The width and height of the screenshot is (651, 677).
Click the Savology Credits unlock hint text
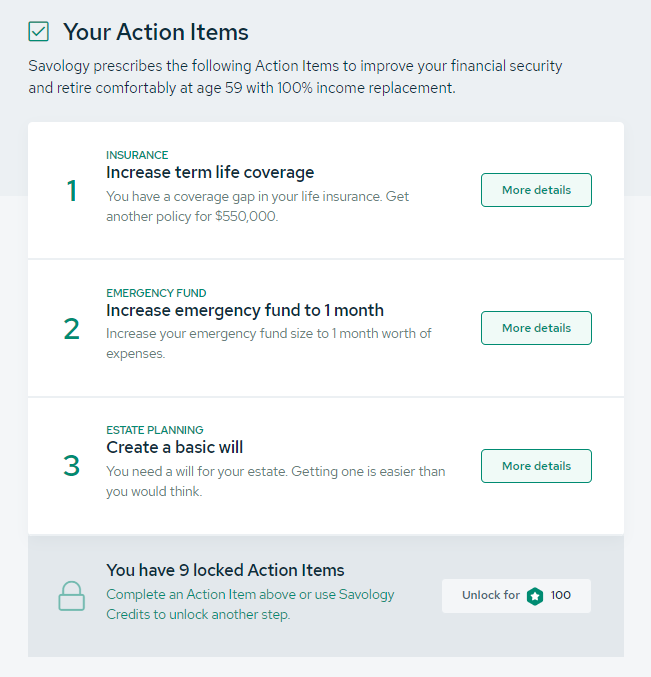point(250,604)
